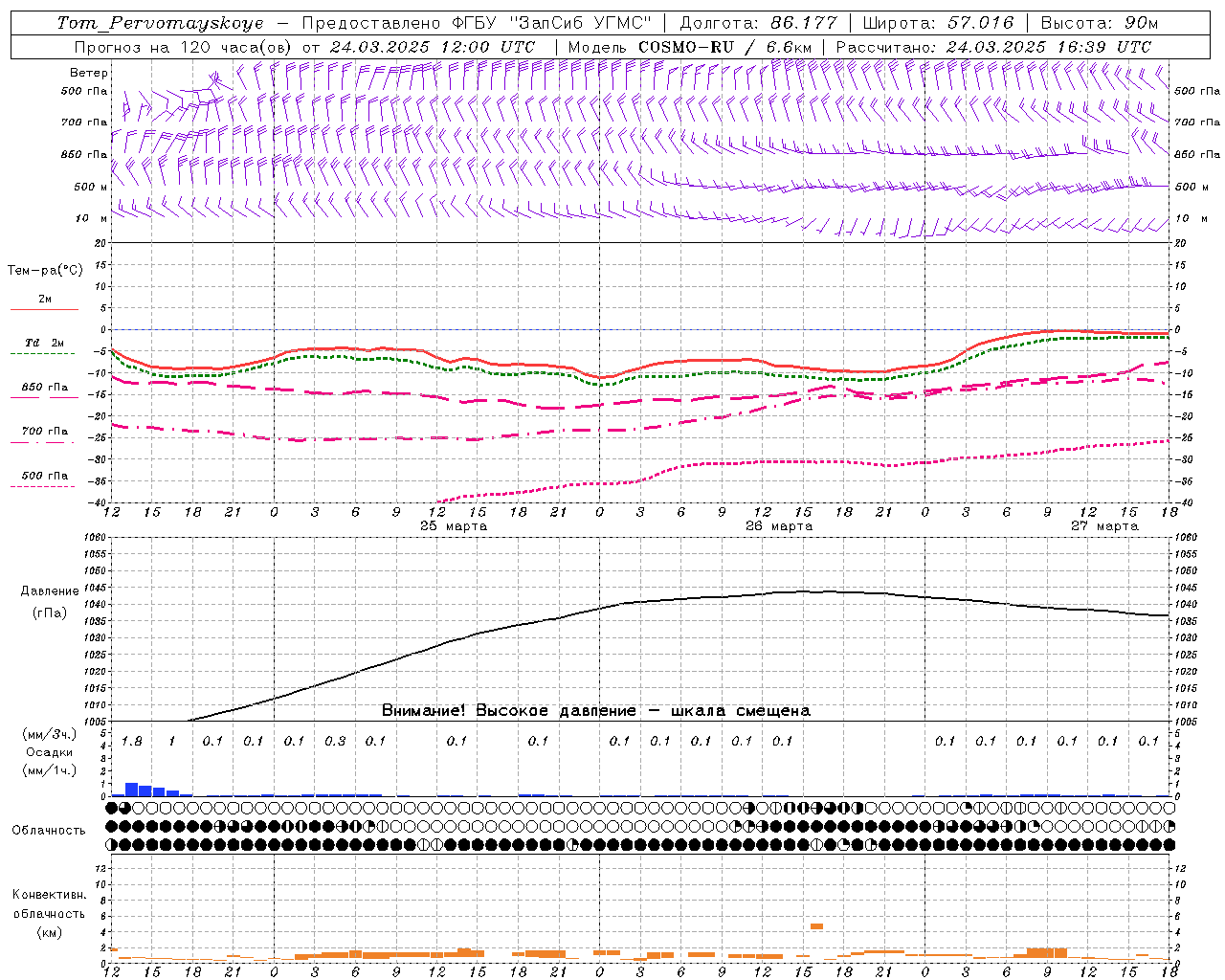Click the Ветер panel label
This screenshot has width=1225, height=980.
89,73
